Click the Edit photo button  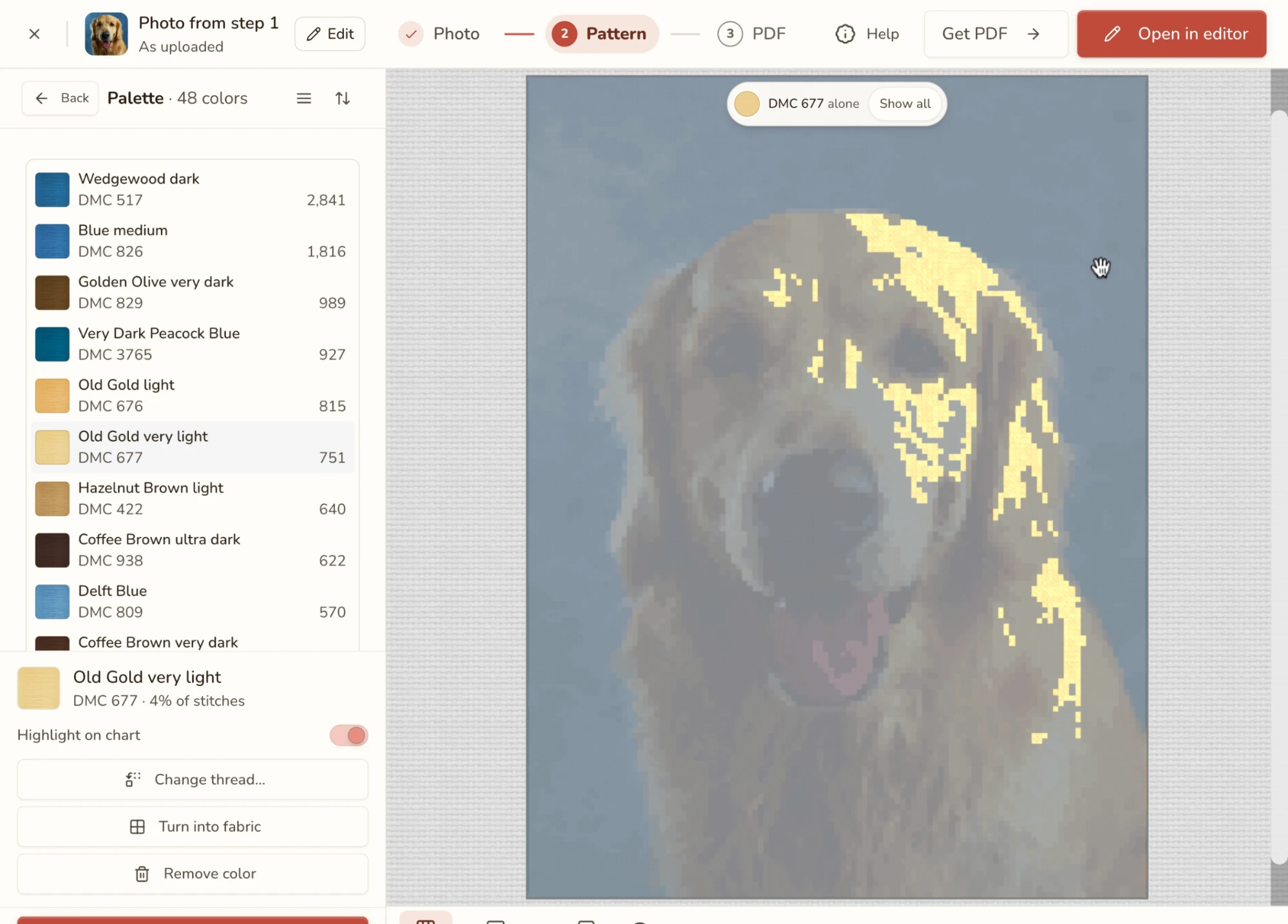330,33
